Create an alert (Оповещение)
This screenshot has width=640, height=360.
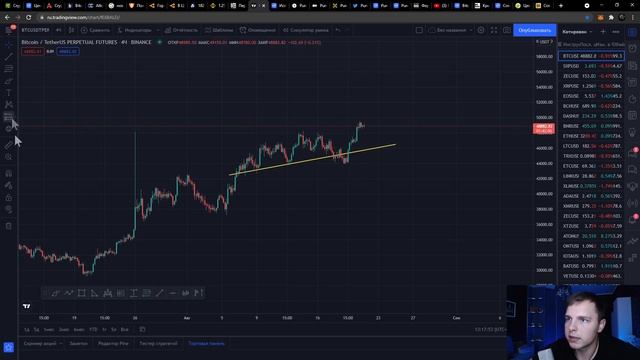[x=258, y=30]
